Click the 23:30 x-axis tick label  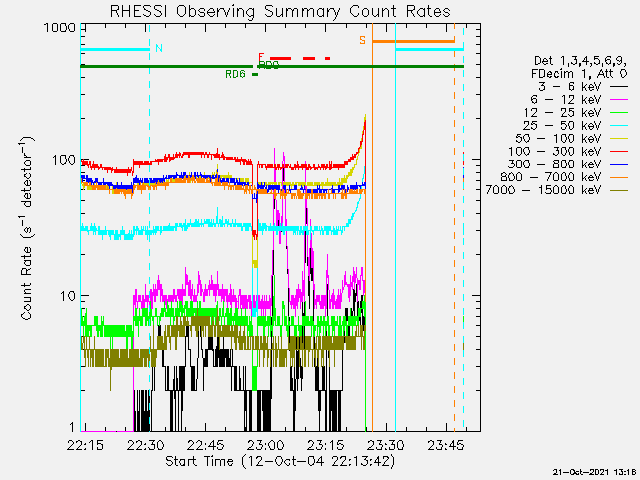click(386, 445)
